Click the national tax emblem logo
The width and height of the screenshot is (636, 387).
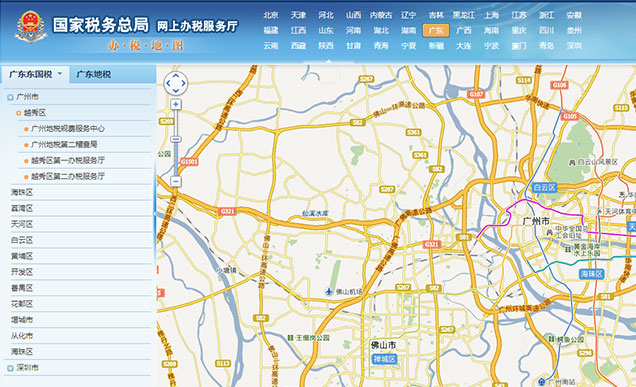(31, 27)
